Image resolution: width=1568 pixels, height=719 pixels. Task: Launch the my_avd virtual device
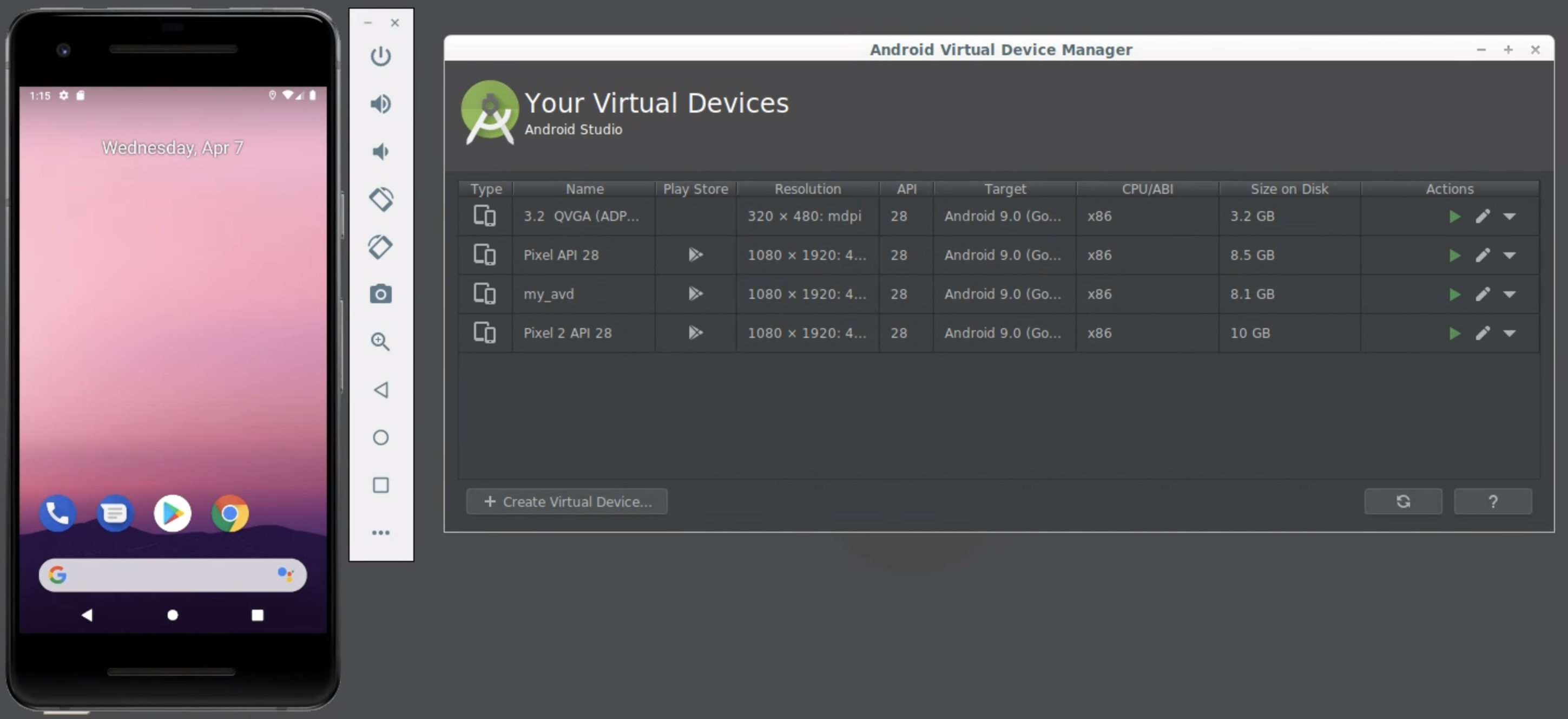(1454, 295)
